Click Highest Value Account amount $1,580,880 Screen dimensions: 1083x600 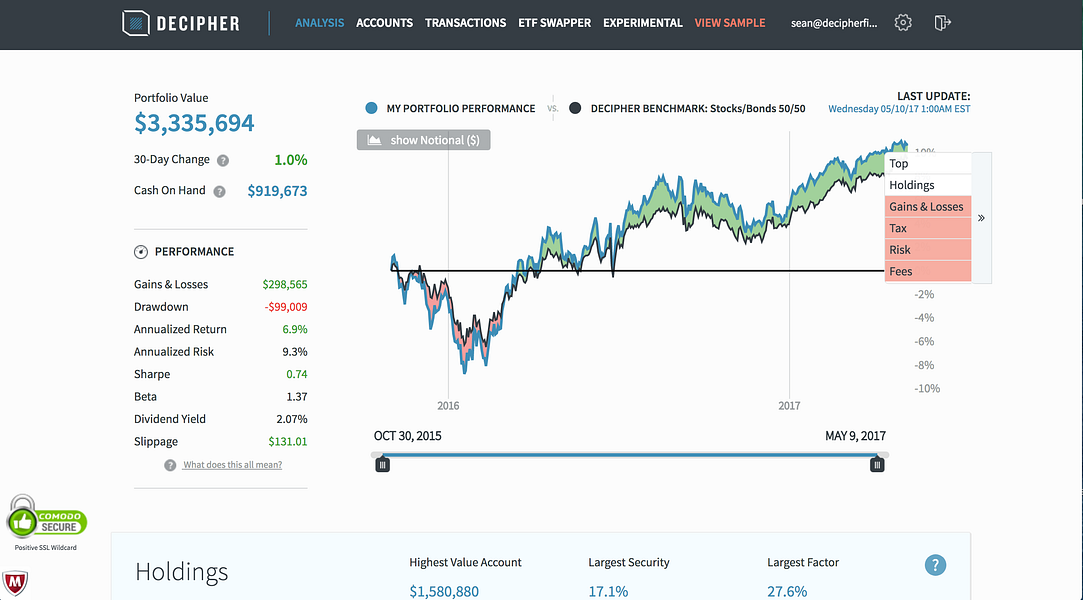(444, 592)
